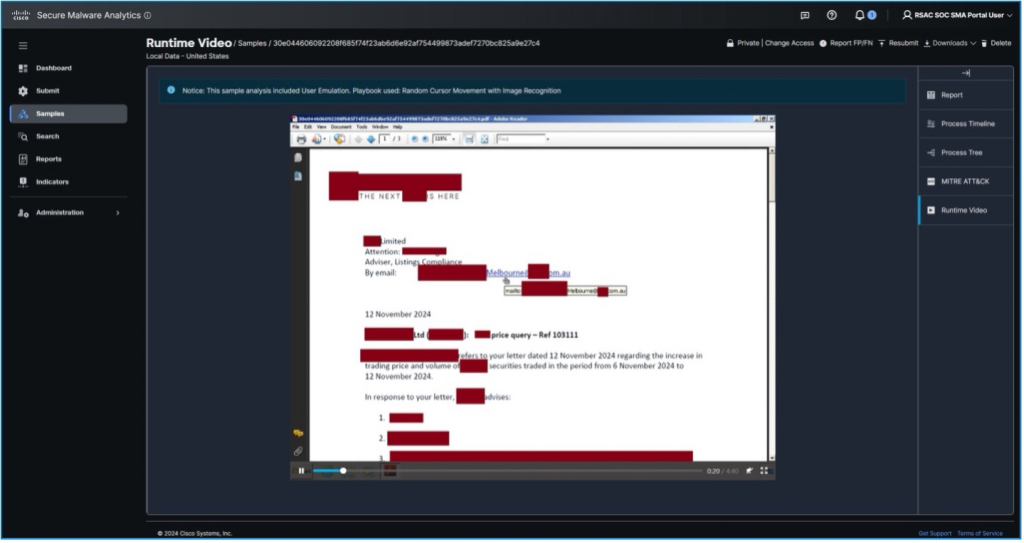Pause the runtime video
This screenshot has width=1024, height=543.
[x=301, y=470]
